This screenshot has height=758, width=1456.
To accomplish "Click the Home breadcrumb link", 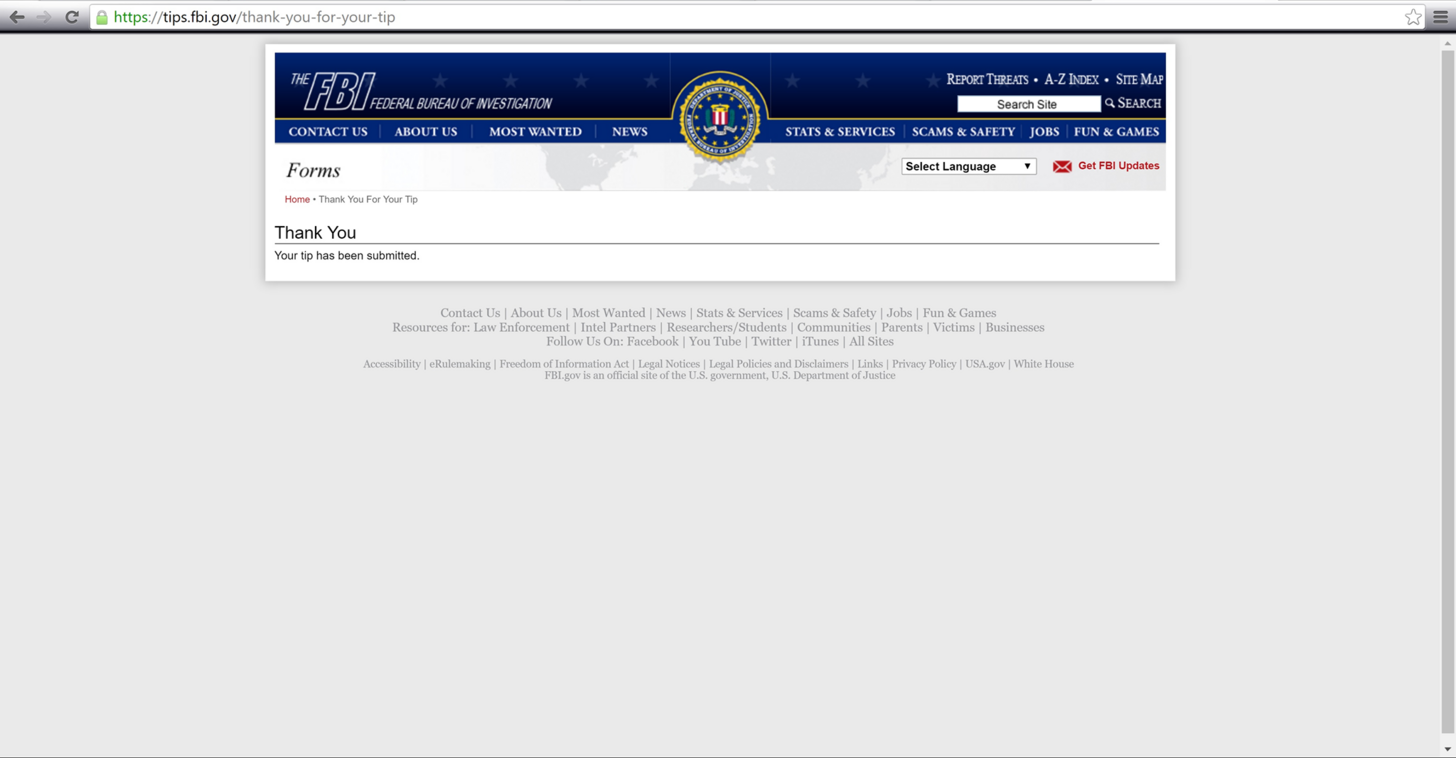I will tap(297, 199).
